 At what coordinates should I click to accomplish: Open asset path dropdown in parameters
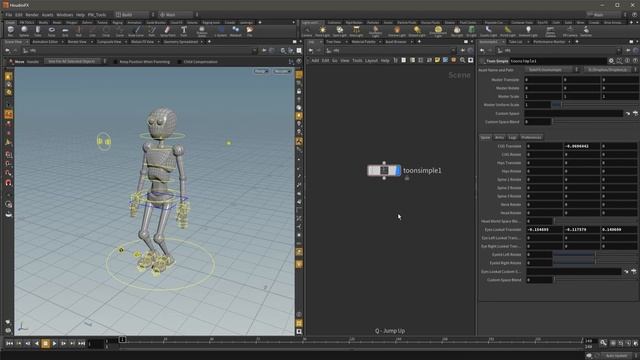click(x=610, y=70)
